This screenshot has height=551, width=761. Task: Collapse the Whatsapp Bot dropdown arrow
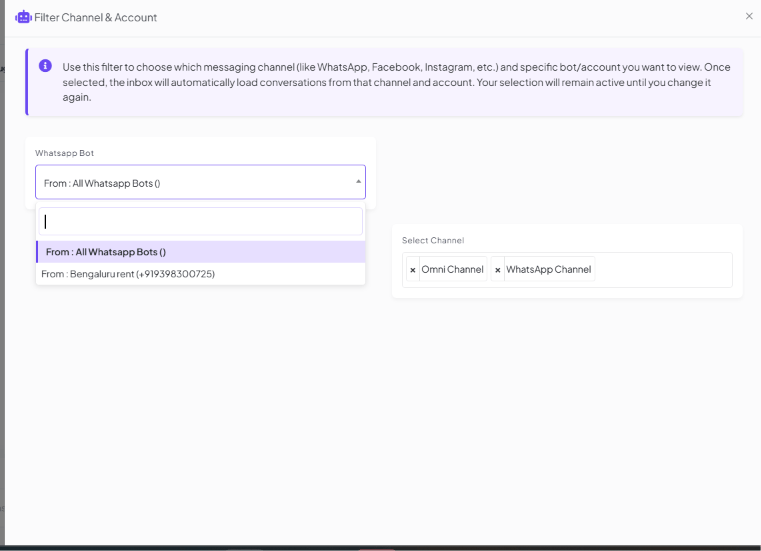[x=358, y=182]
